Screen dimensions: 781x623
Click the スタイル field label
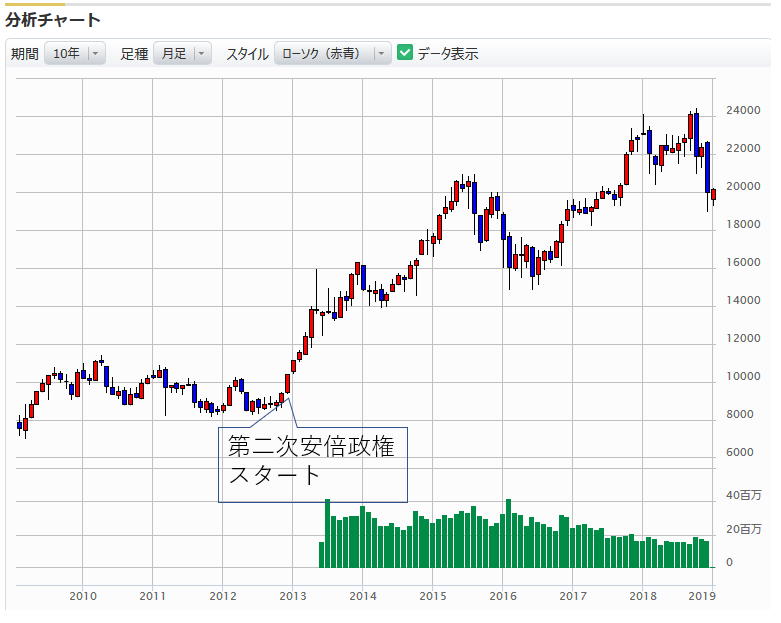[x=247, y=54]
